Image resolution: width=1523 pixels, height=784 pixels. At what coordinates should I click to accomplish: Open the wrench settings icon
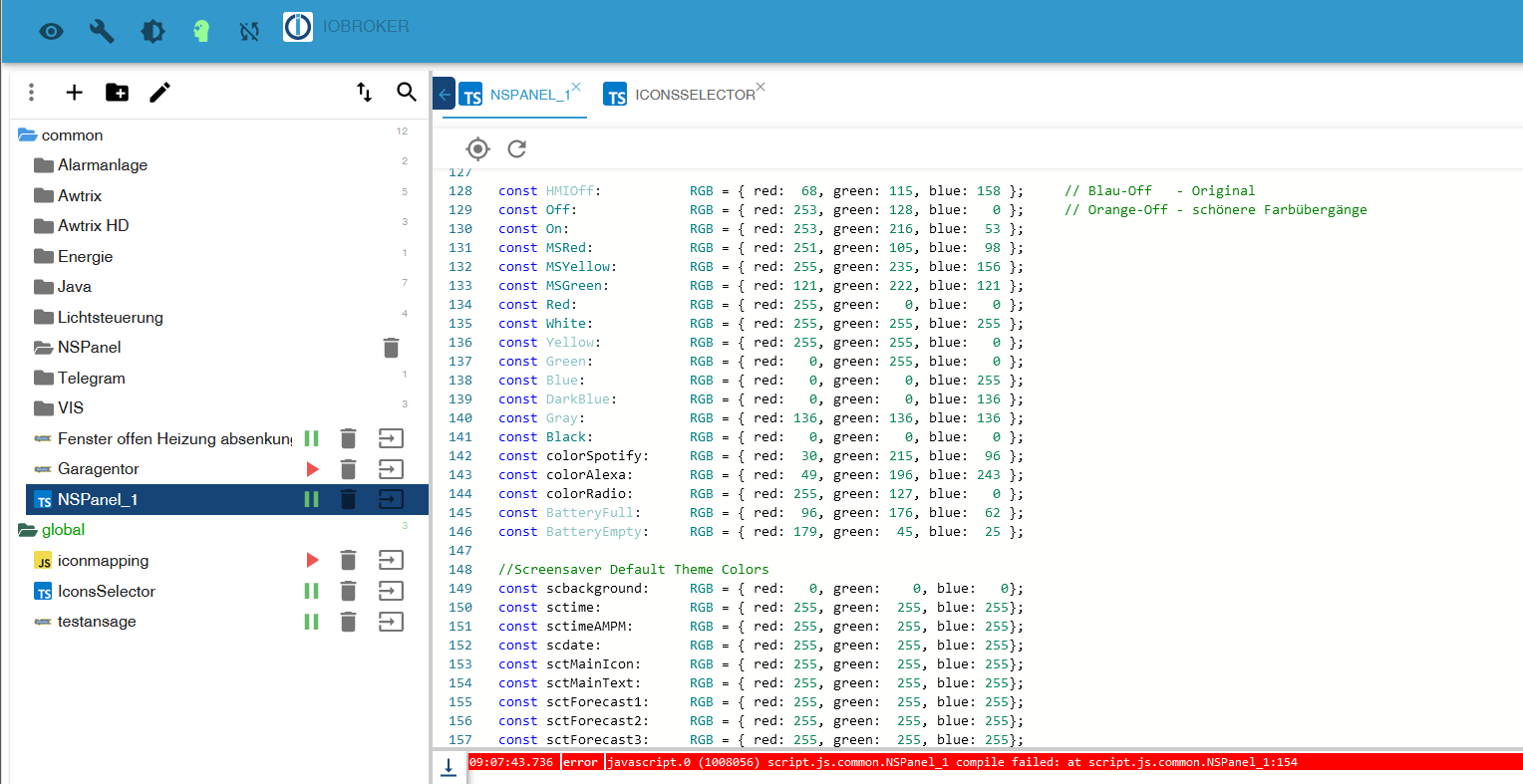pos(102,31)
